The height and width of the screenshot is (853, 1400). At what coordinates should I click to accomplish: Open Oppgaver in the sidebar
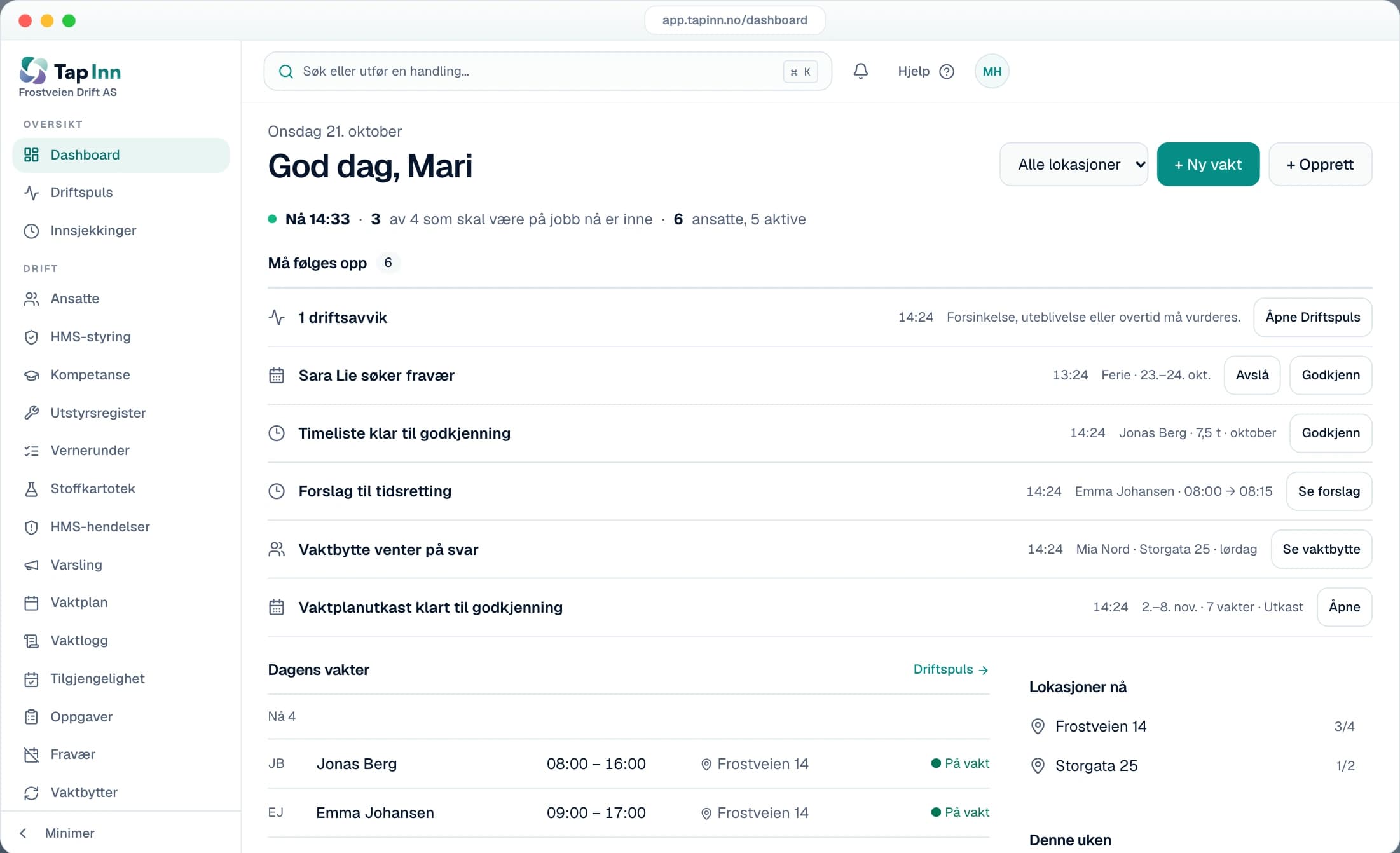coord(121,717)
